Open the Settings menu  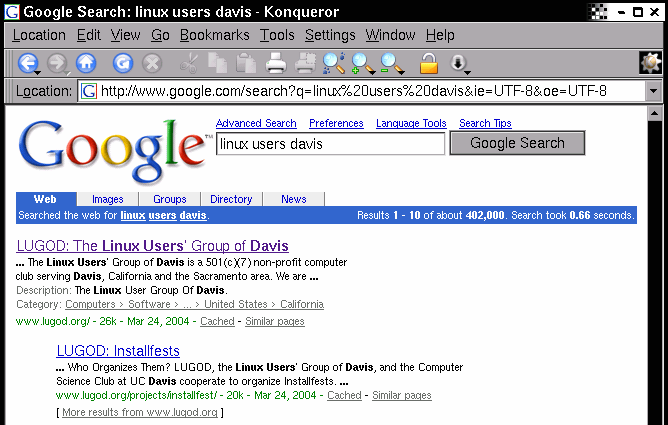[x=329, y=35]
